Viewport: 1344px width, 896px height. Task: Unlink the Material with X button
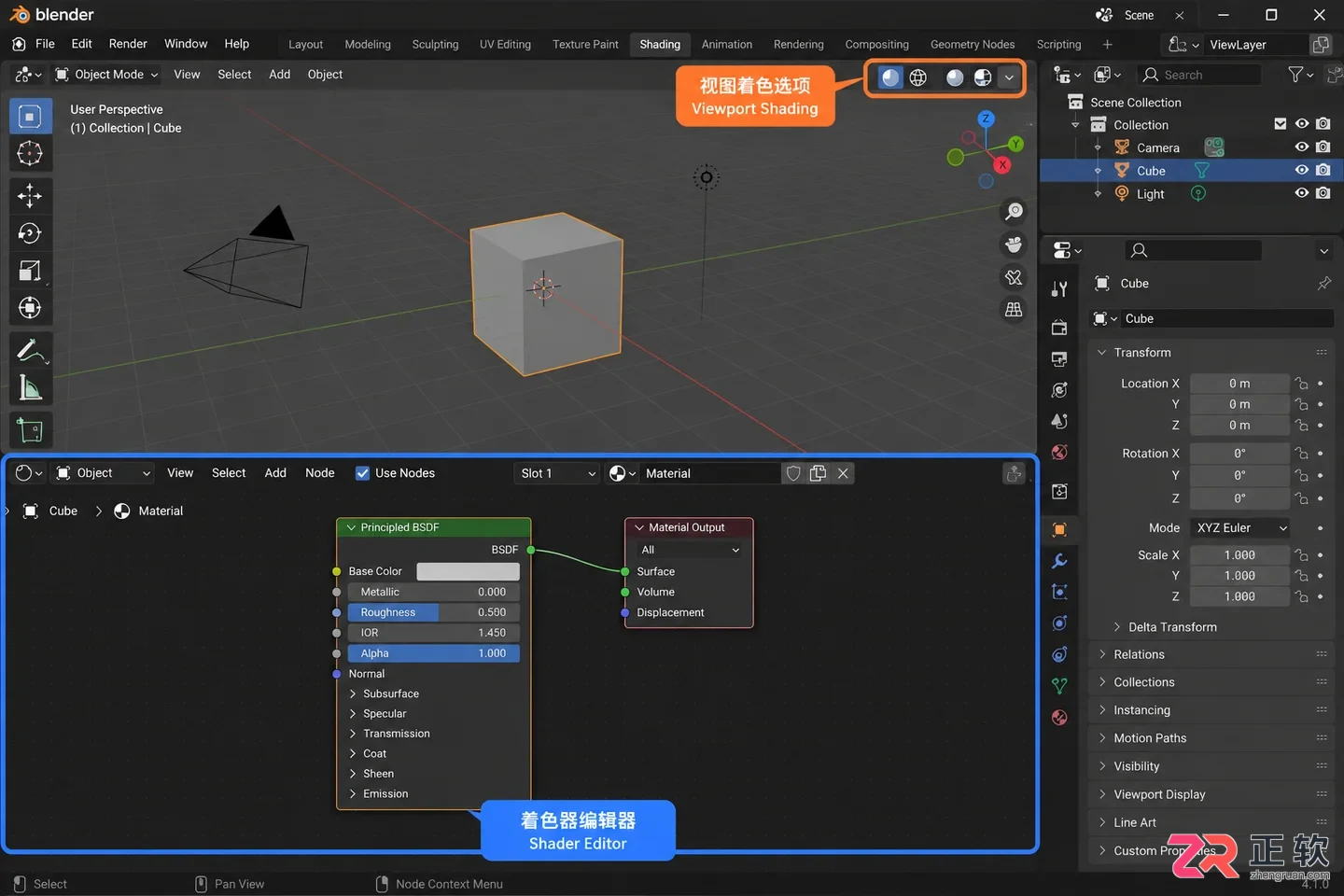point(843,473)
